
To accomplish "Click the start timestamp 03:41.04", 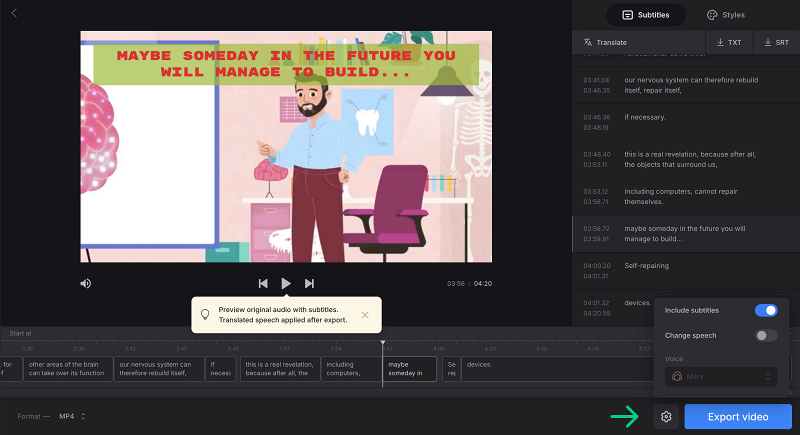I will pyautogui.click(x=596, y=80).
